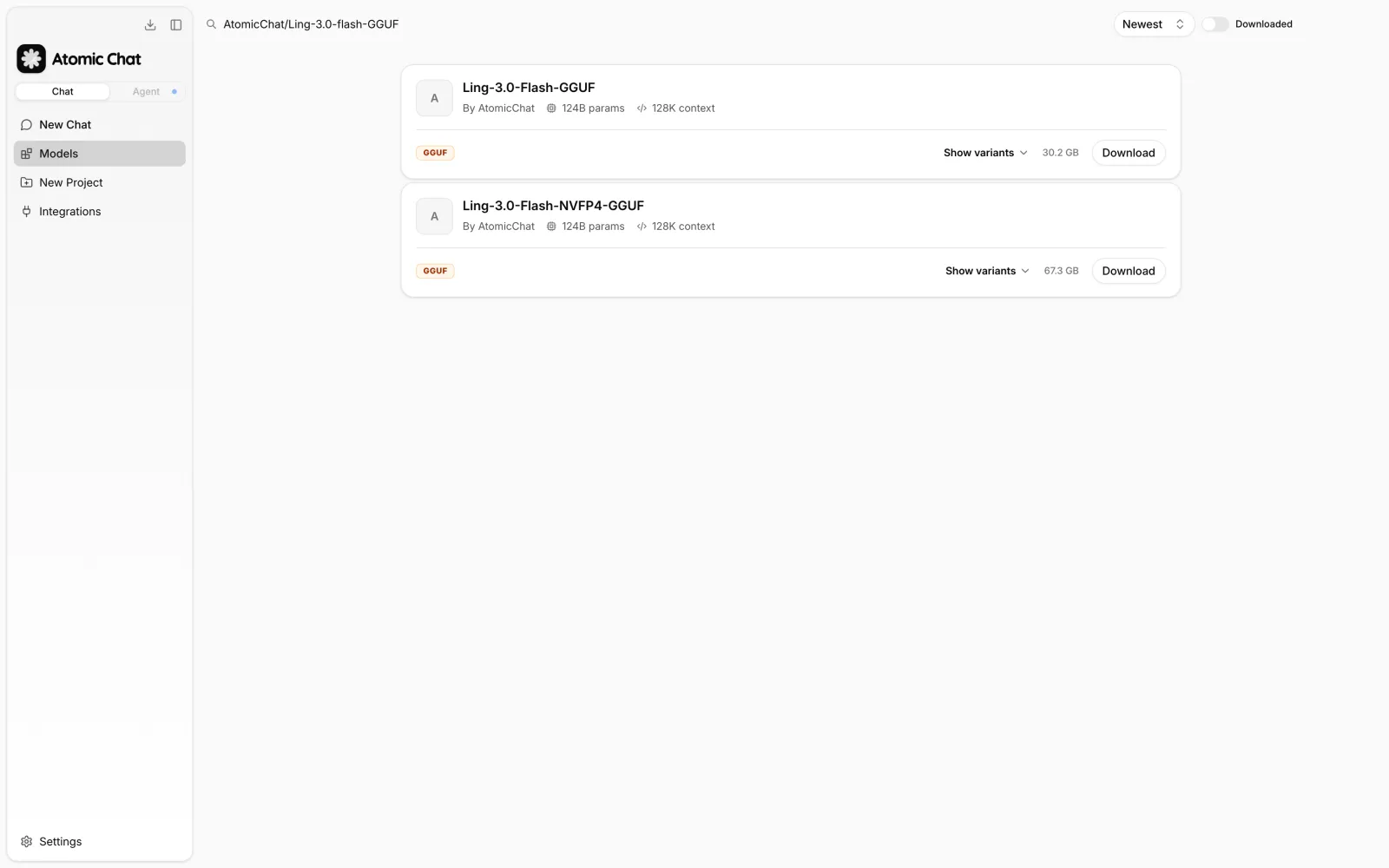The height and width of the screenshot is (868, 1389).
Task: Click the New Chat bubble icon
Action: point(27,125)
